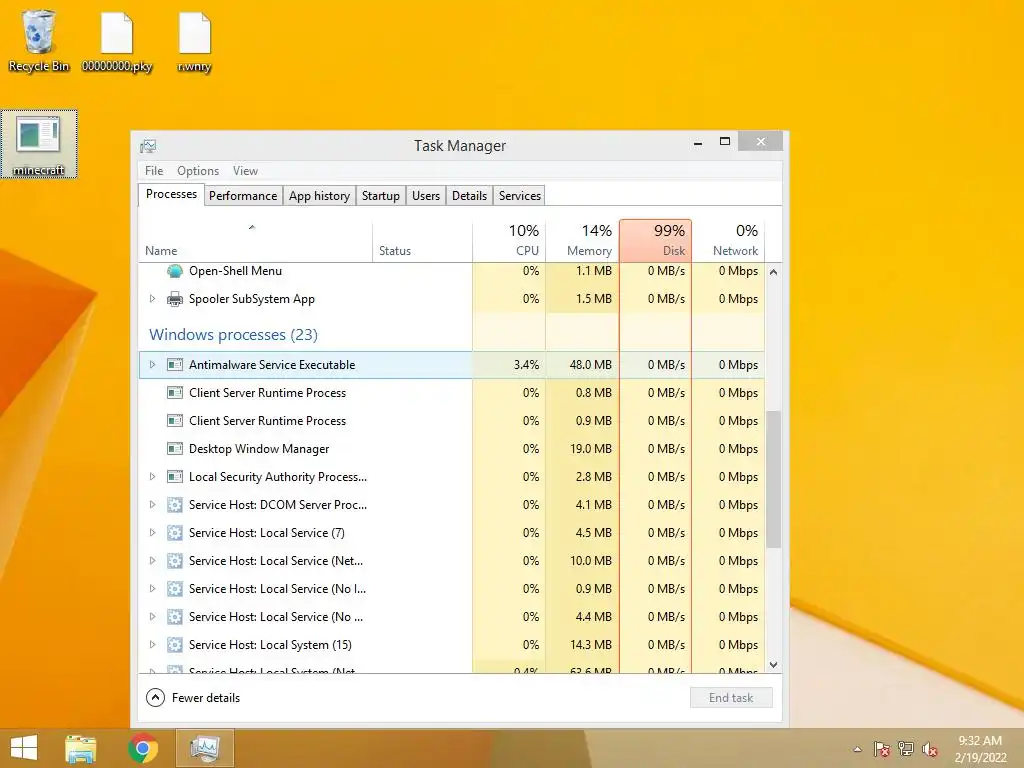Expand Service Host: Local Service (No ...) at 4.4 MB

coord(152,617)
